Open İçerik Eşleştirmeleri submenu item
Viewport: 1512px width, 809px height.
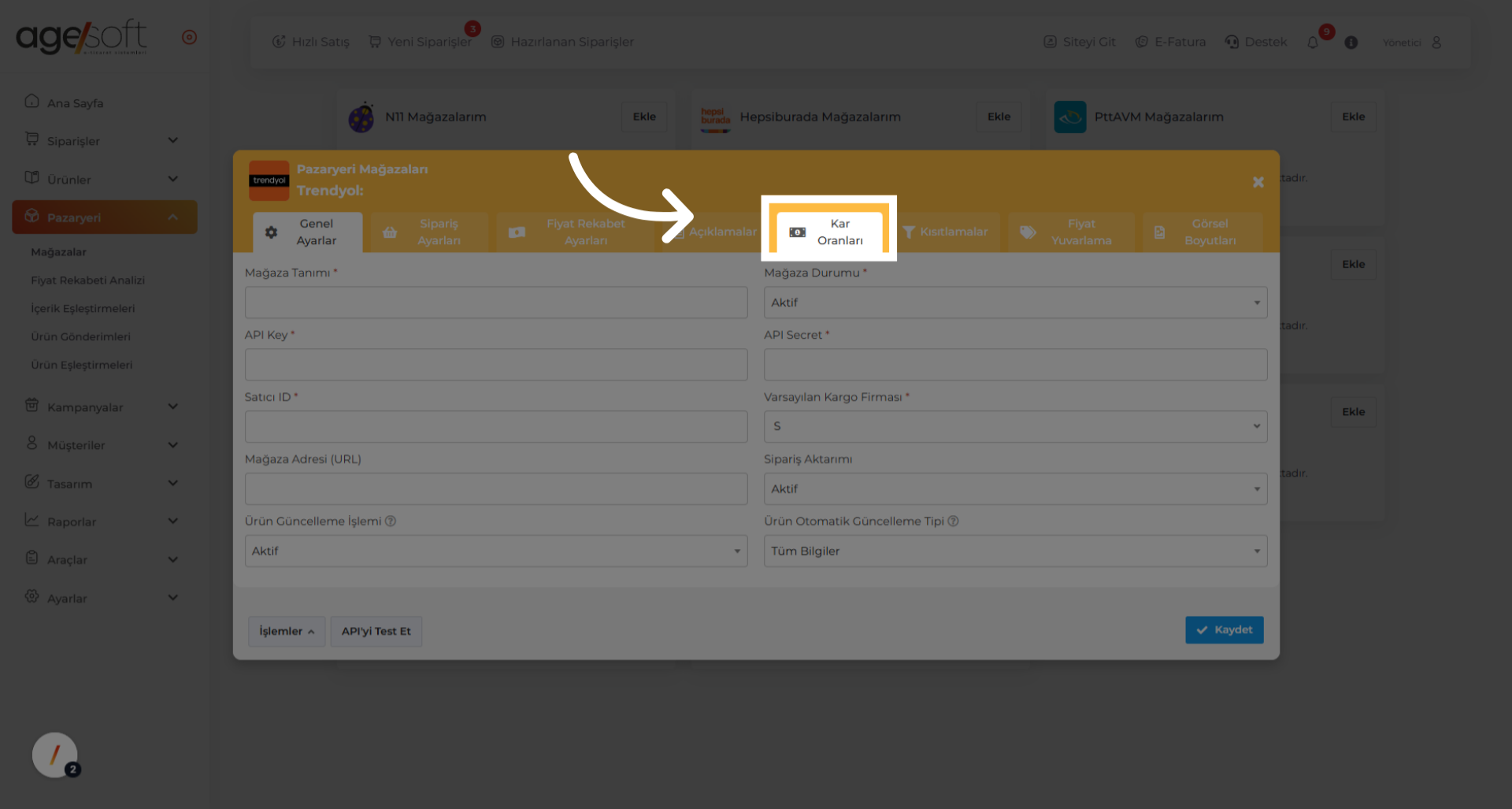(x=83, y=309)
